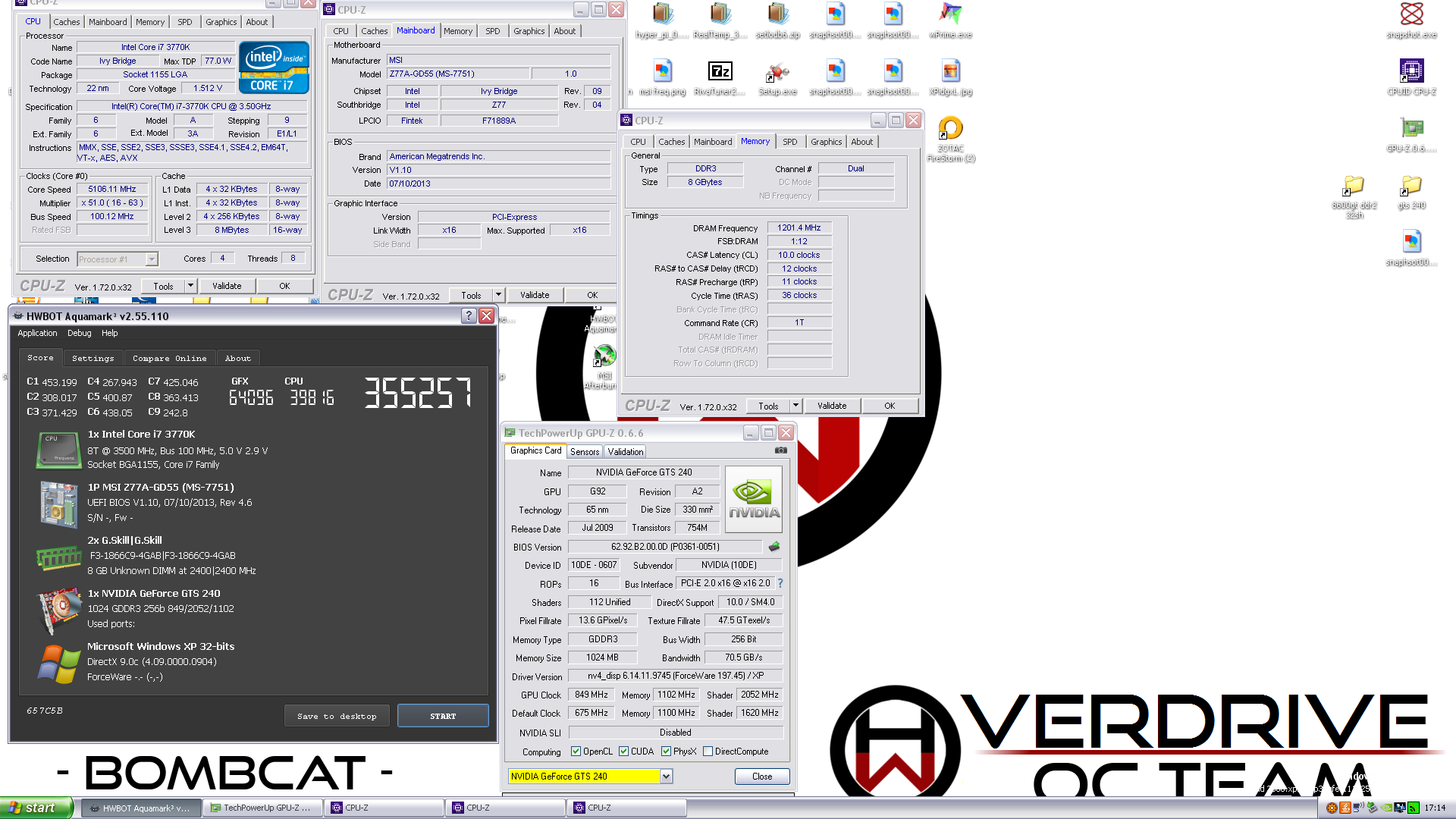
Task: Toggle the OpenCL checkbox in GPU-Z
Action: [576, 752]
